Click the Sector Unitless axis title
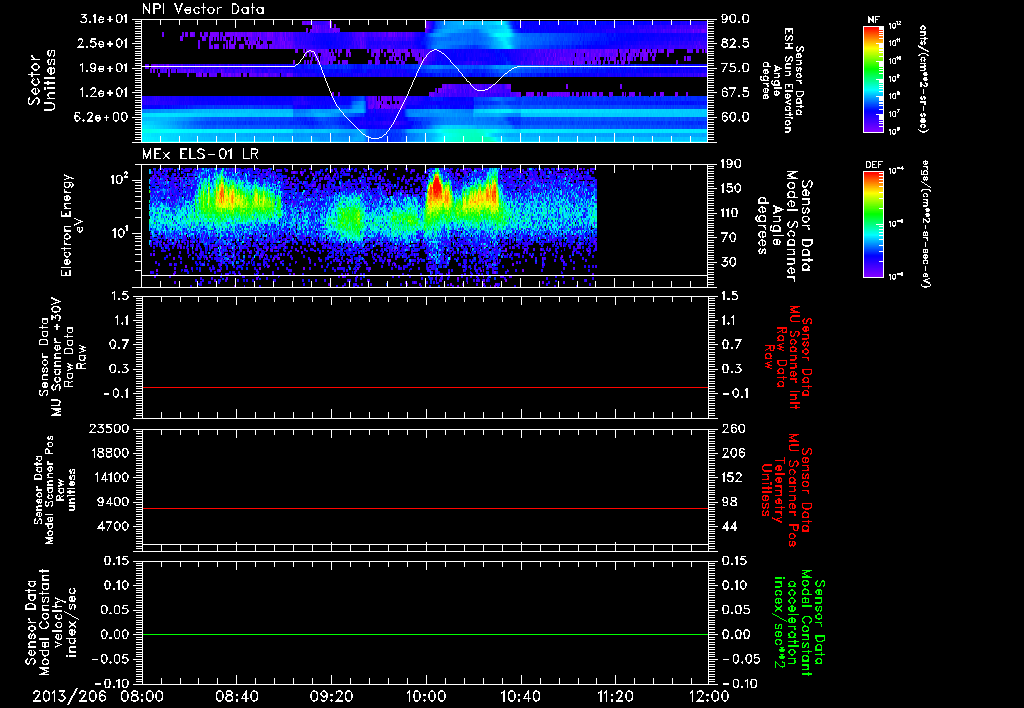The image size is (1024, 708). click(41, 80)
